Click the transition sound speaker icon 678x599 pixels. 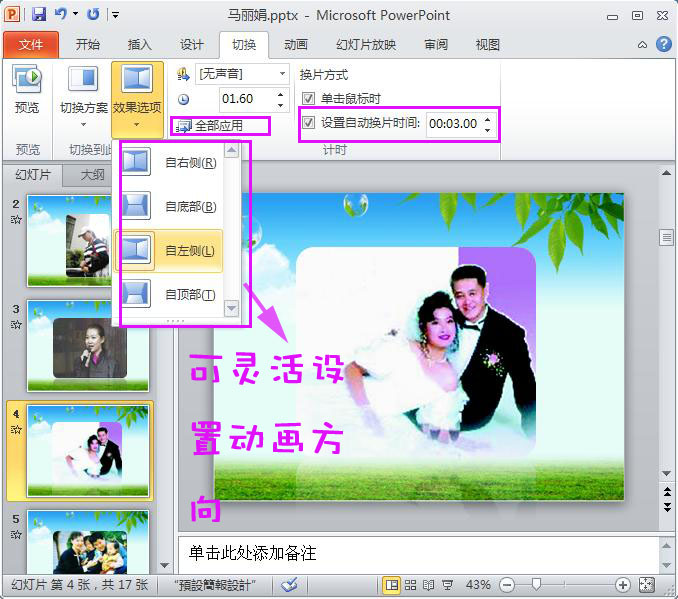click(x=183, y=74)
